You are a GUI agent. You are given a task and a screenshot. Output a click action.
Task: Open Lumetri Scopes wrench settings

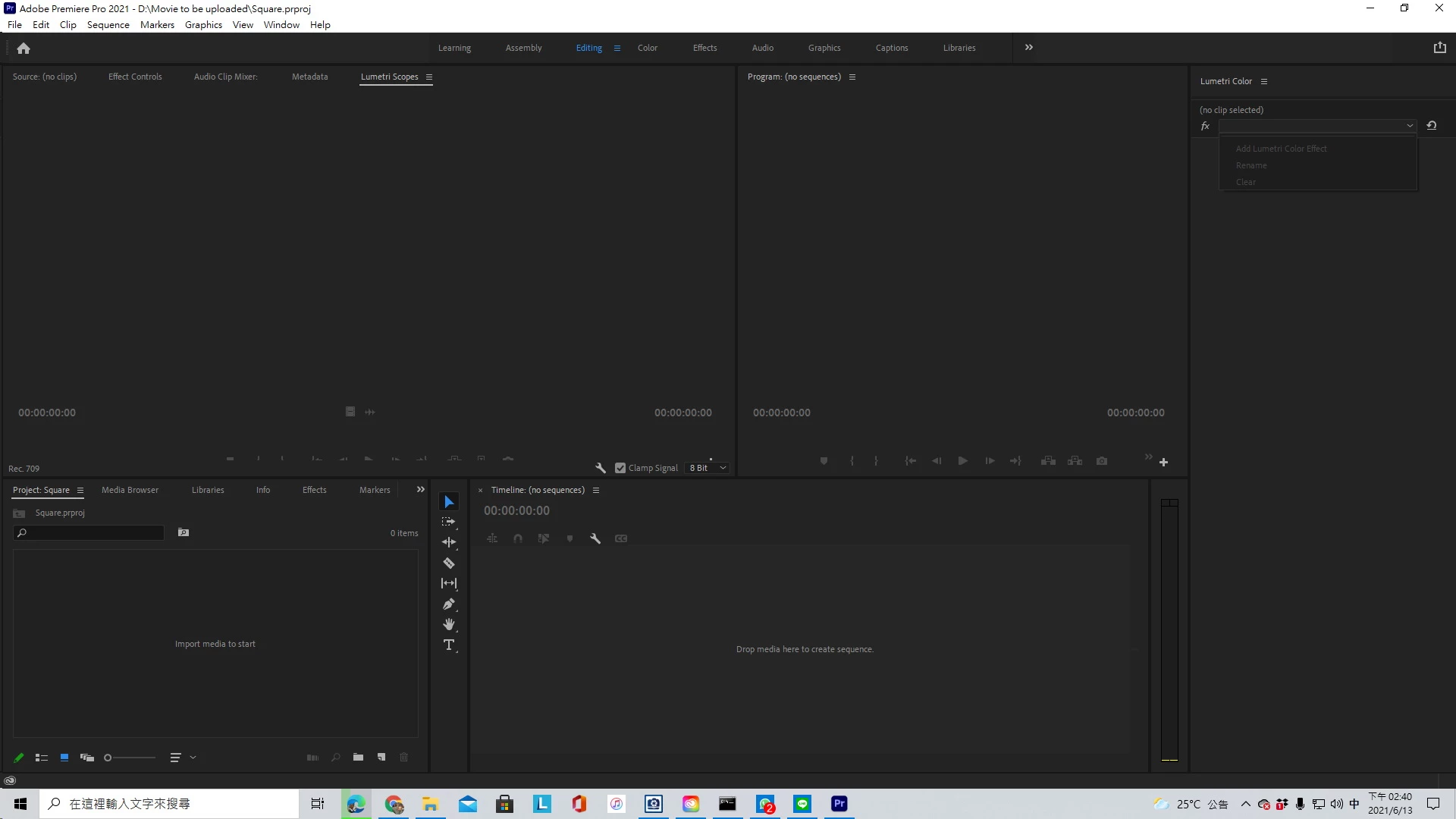pos(600,468)
